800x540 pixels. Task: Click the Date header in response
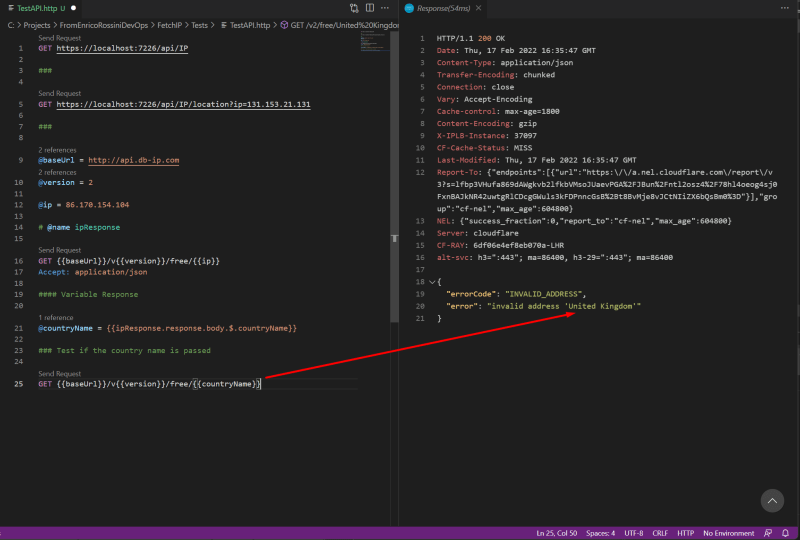(516, 51)
